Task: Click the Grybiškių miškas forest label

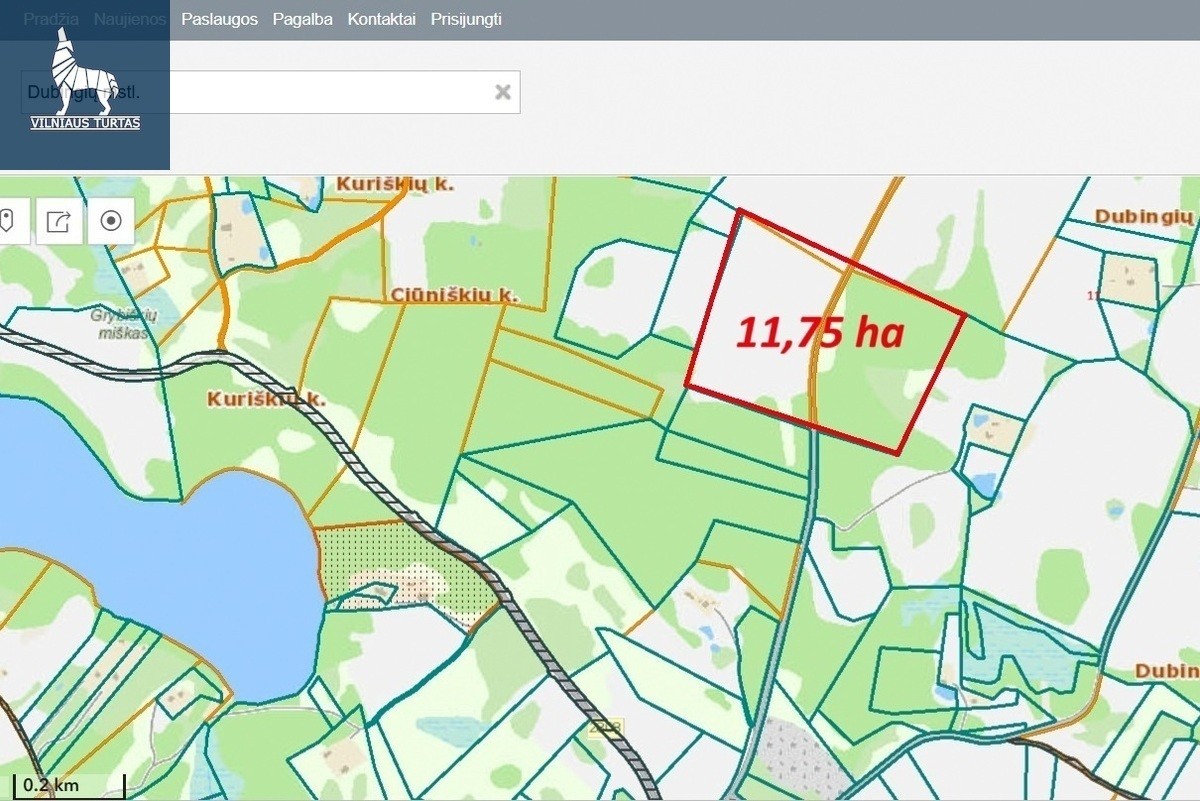Action: (x=119, y=322)
